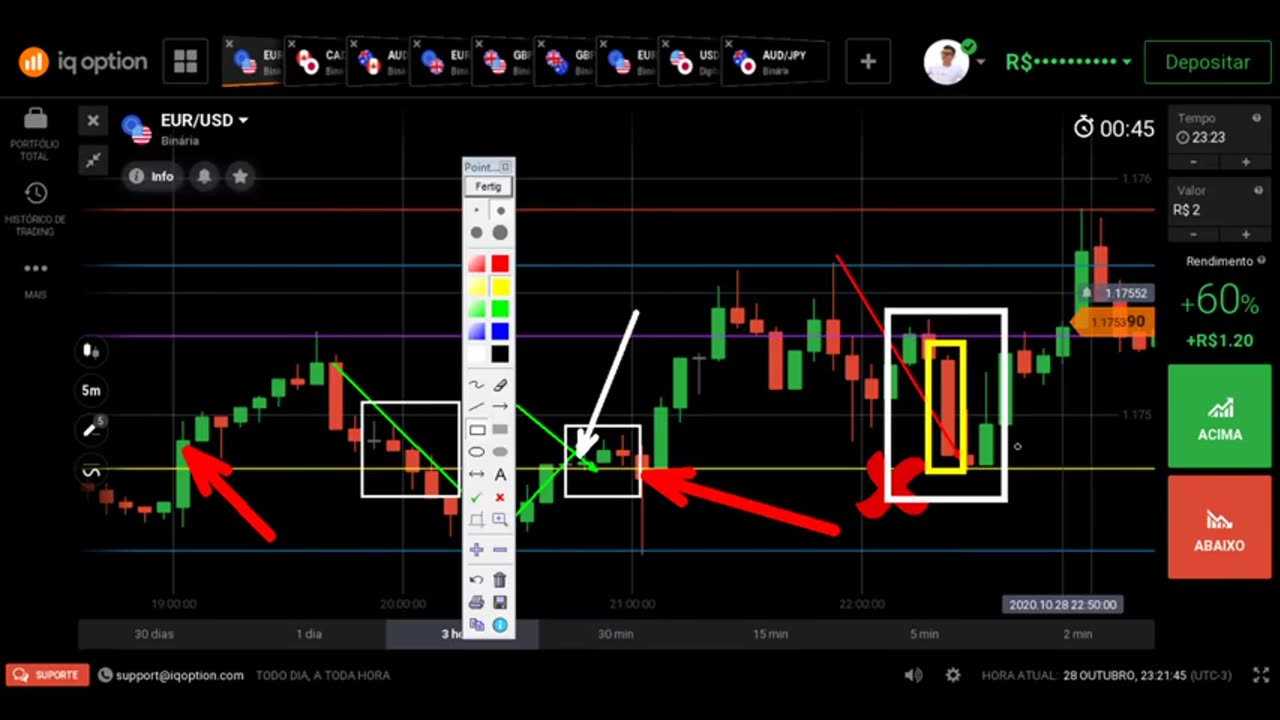This screenshot has width=1280, height=720.
Task: Click the green ACIMA button
Action: (x=1220, y=416)
